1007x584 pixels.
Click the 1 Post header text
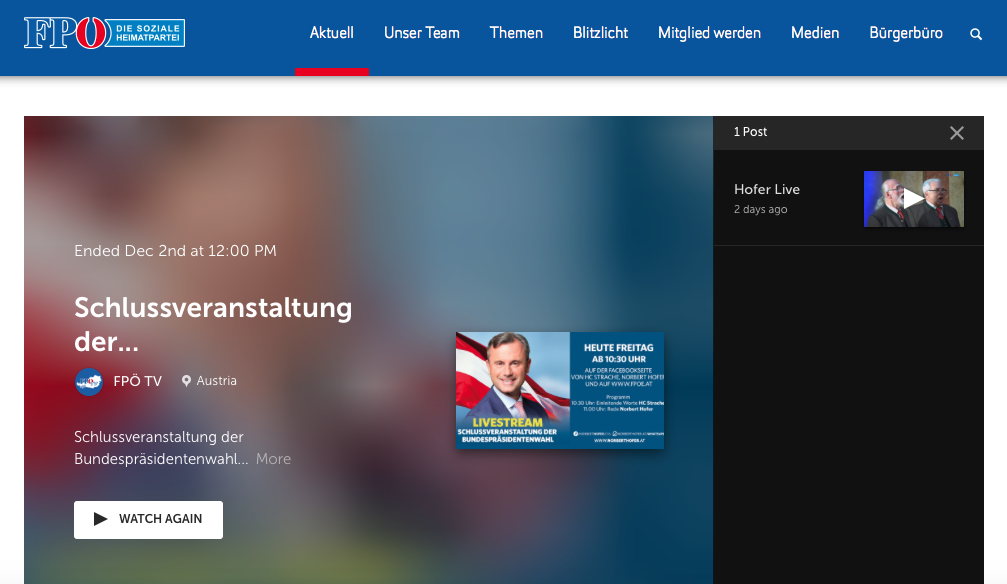(x=750, y=132)
